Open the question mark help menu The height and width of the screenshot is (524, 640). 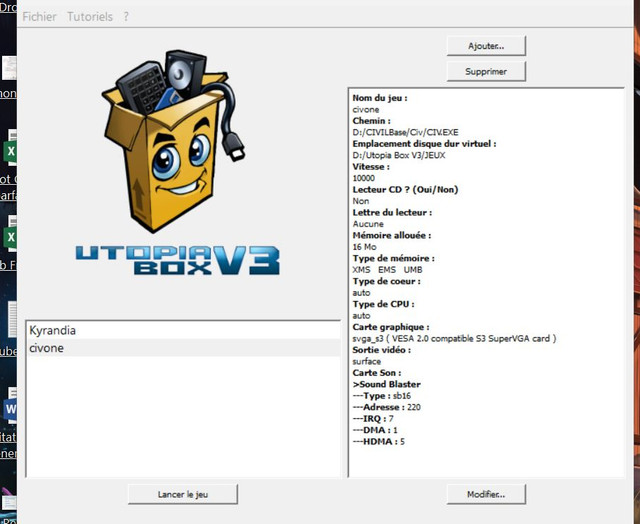pos(126,17)
